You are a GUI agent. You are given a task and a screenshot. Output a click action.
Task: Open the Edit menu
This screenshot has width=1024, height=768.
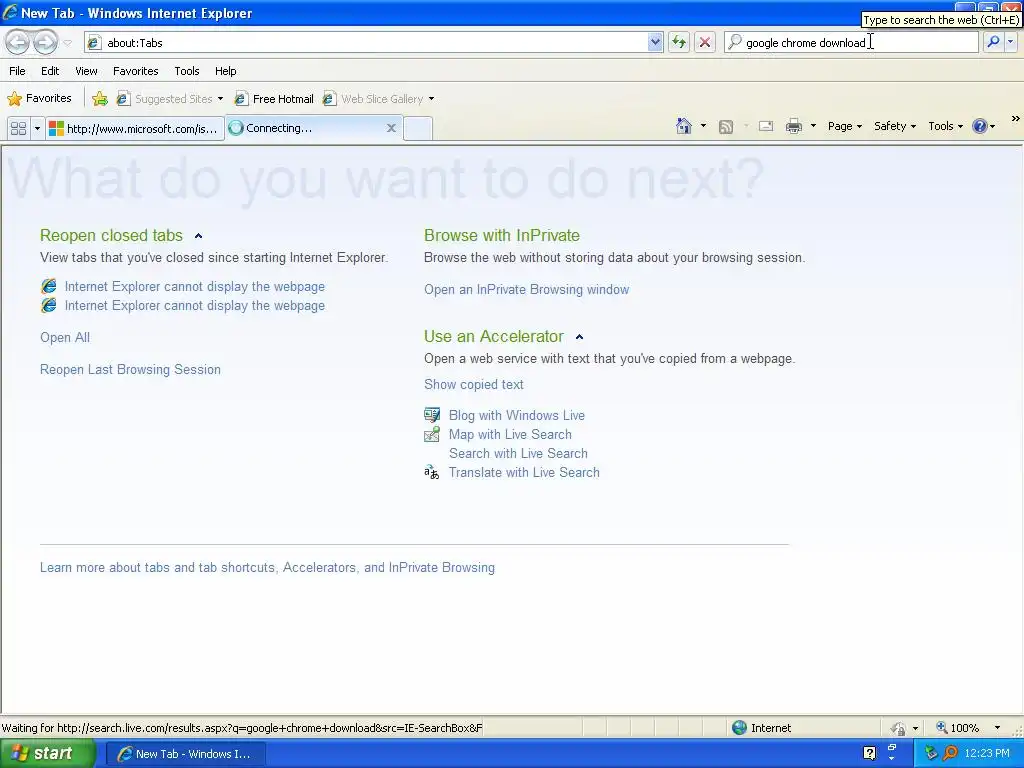point(50,71)
